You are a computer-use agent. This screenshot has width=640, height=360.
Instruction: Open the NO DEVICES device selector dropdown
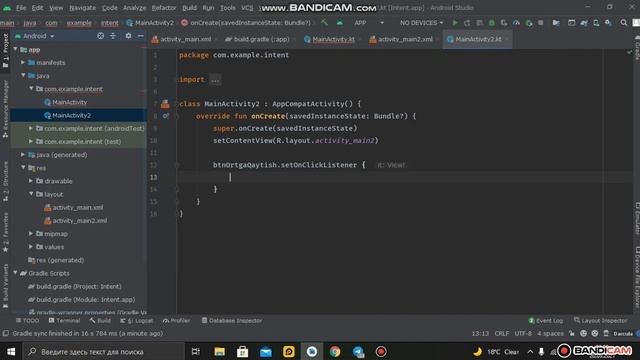421,23
